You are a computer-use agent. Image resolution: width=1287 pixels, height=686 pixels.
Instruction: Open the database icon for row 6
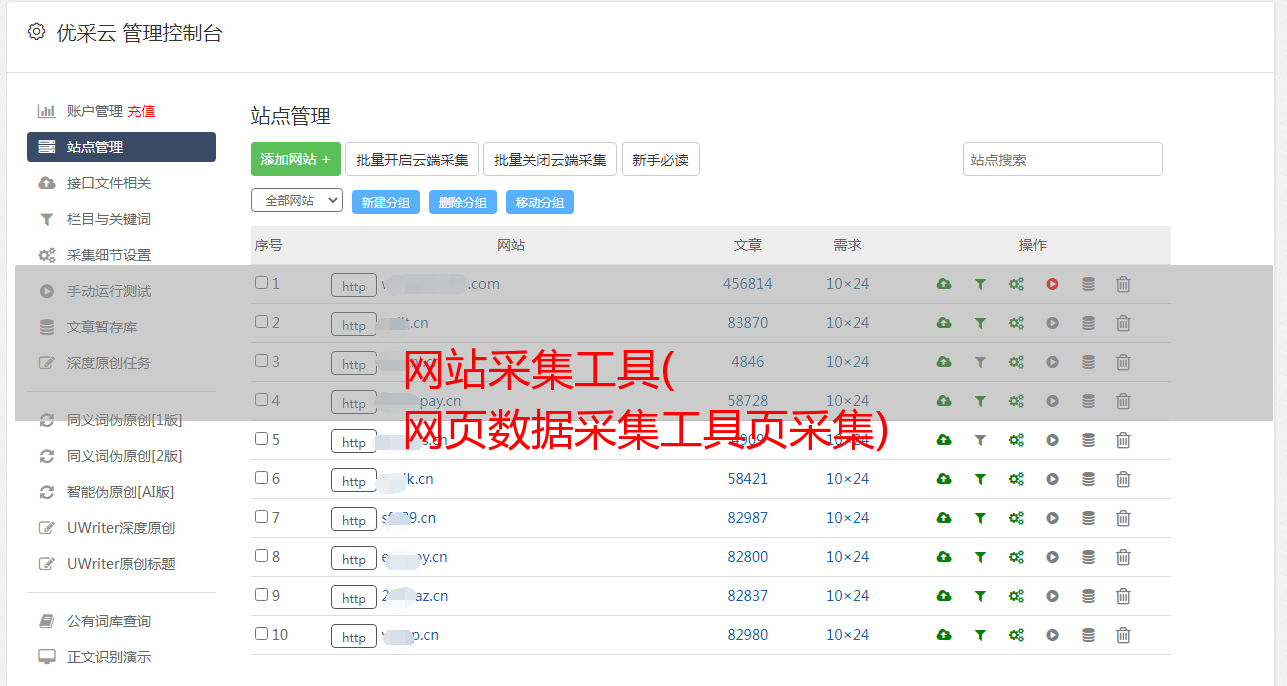pyautogui.click(x=1088, y=479)
